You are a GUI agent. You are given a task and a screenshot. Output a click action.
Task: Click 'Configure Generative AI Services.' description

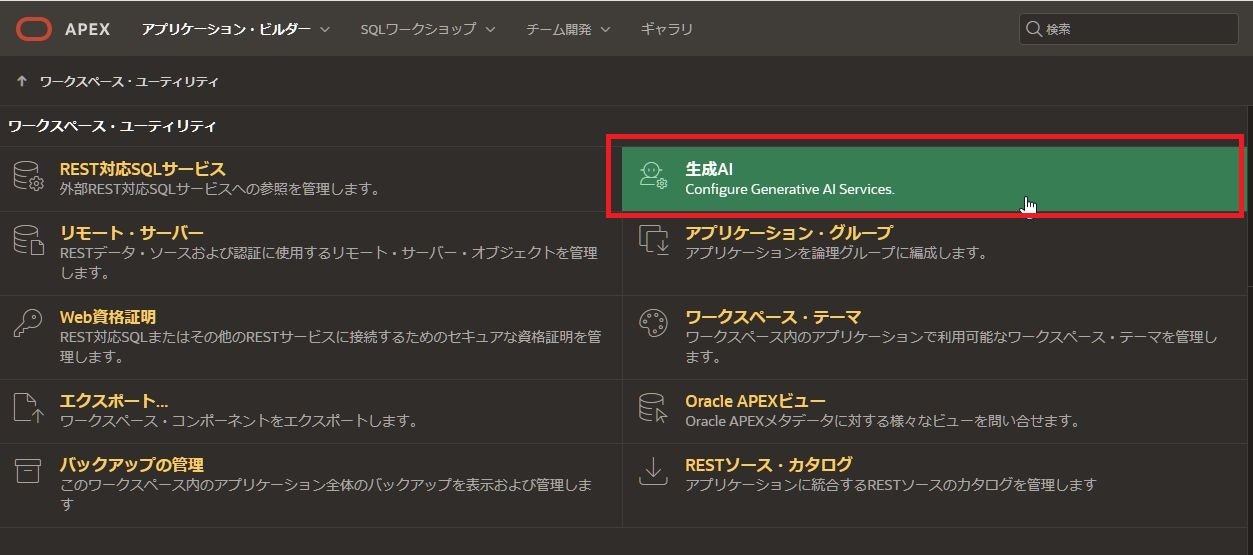(x=790, y=189)
